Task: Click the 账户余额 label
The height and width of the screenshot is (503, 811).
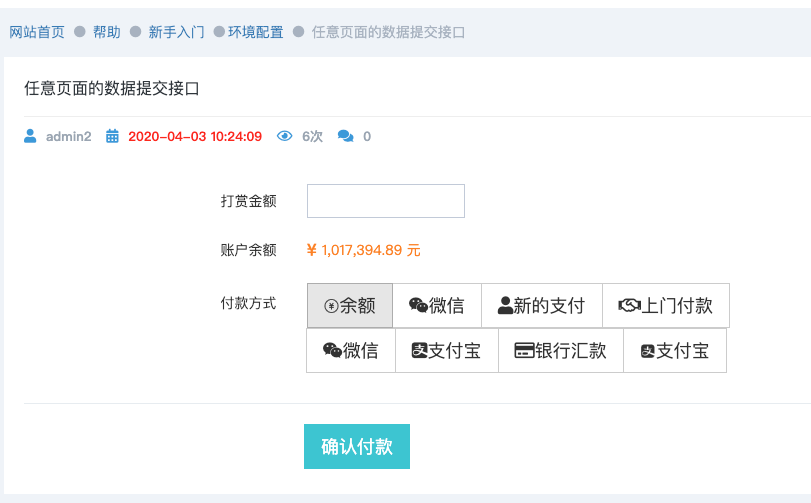Action: click(x=248, y=250)
